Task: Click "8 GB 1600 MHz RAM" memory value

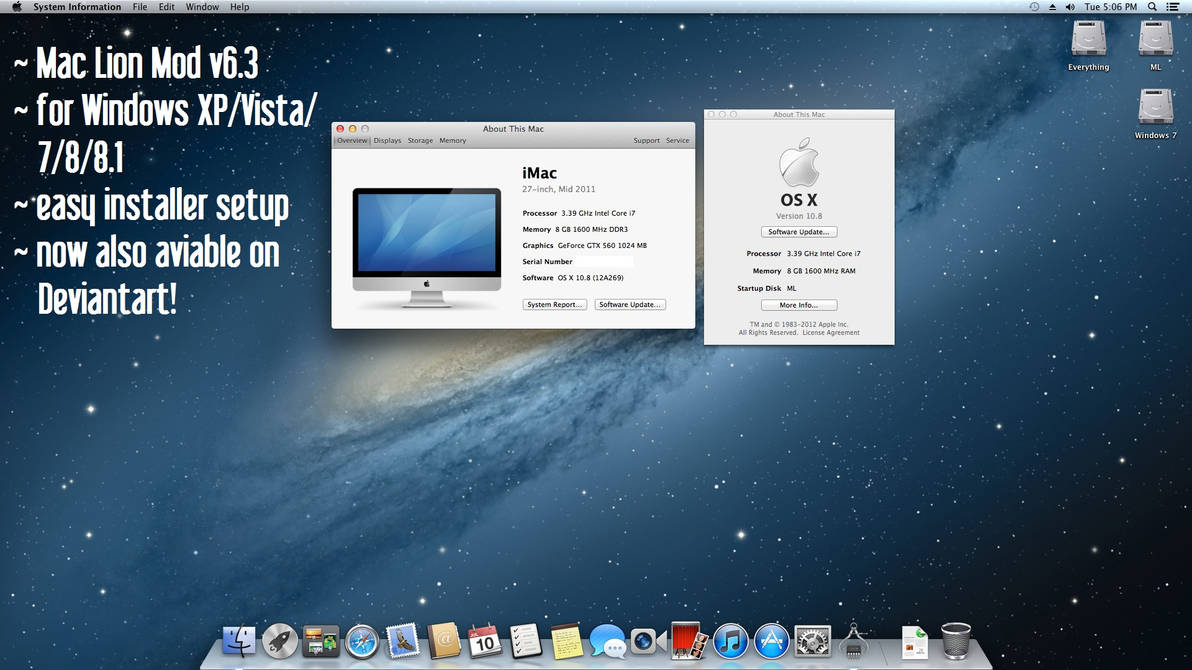Action: point(821,271)
